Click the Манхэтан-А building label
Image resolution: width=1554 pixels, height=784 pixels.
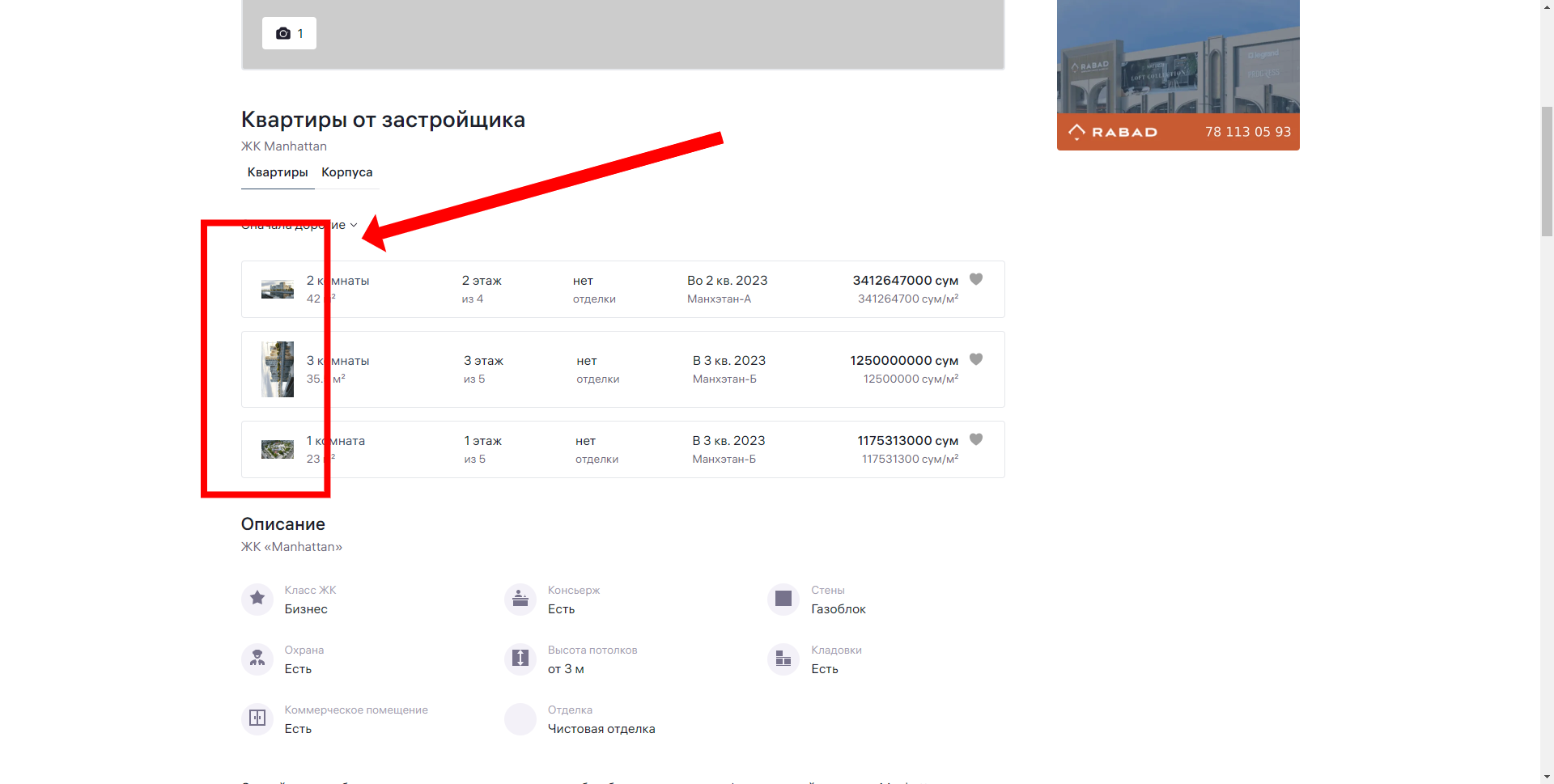pyautogui.click(x=719, y=299)
